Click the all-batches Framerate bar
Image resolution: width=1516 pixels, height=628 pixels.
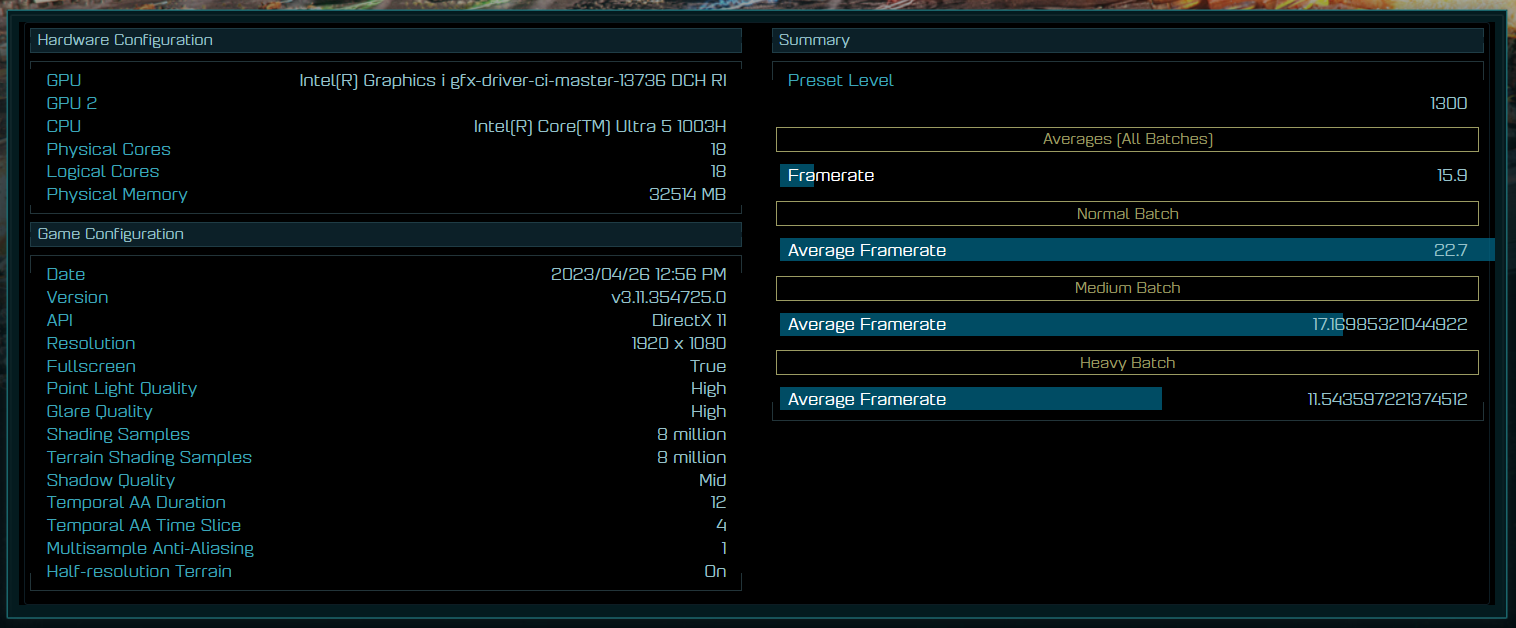coord(797,176)
